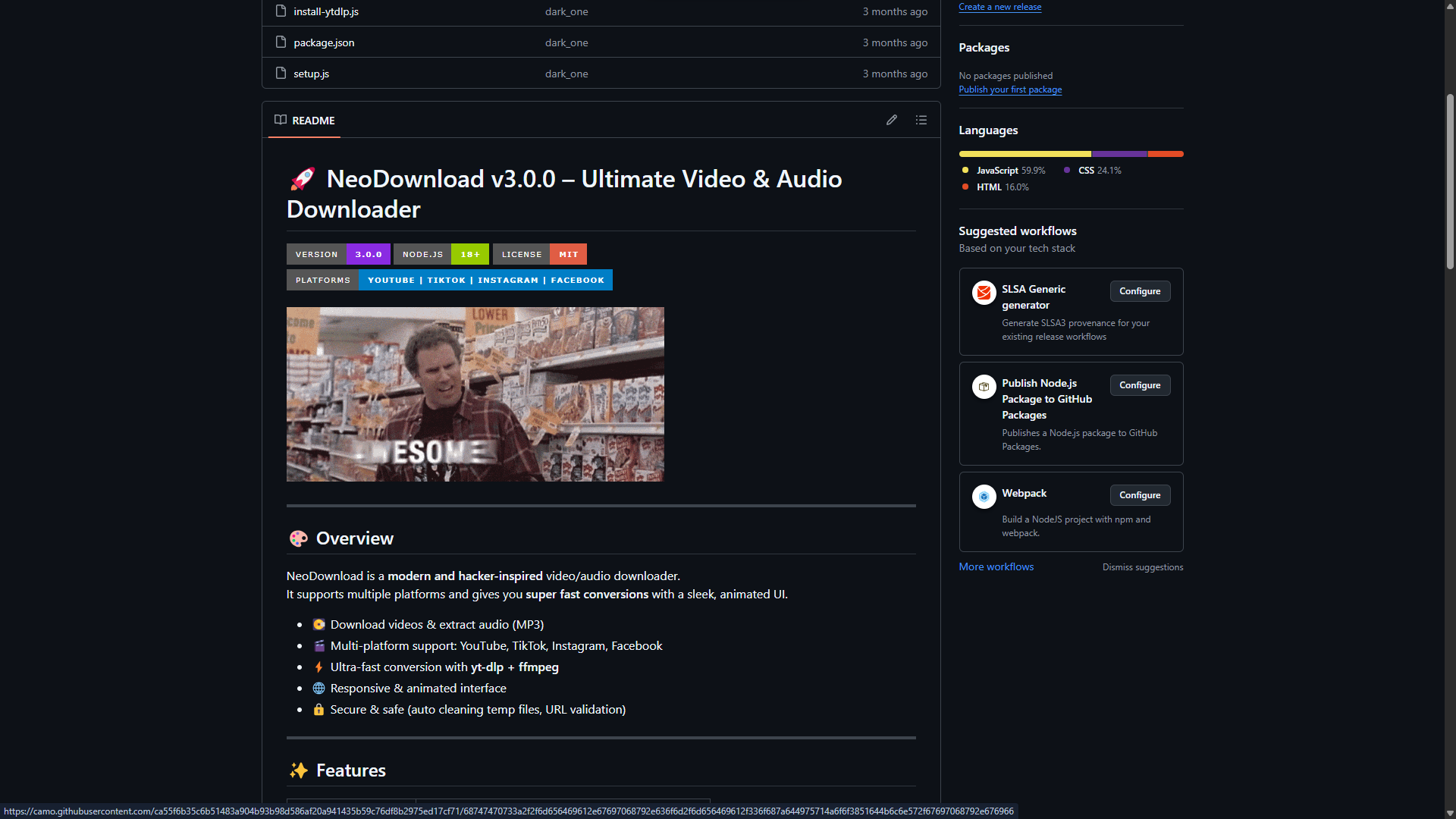Click the JavaScript language bar segment
This screenshot has width=1456, height=819.
tap(1024, 154)
